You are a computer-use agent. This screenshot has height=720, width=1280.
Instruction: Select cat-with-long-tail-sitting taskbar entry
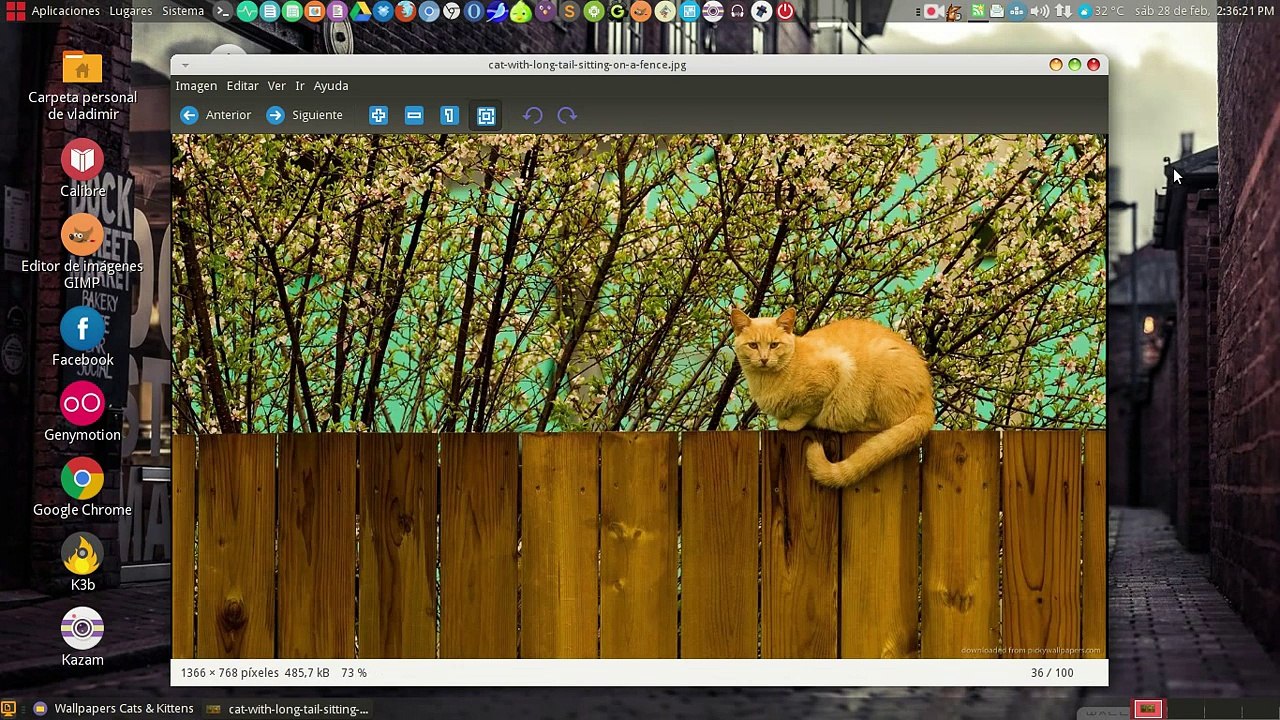tap(288, 709)
